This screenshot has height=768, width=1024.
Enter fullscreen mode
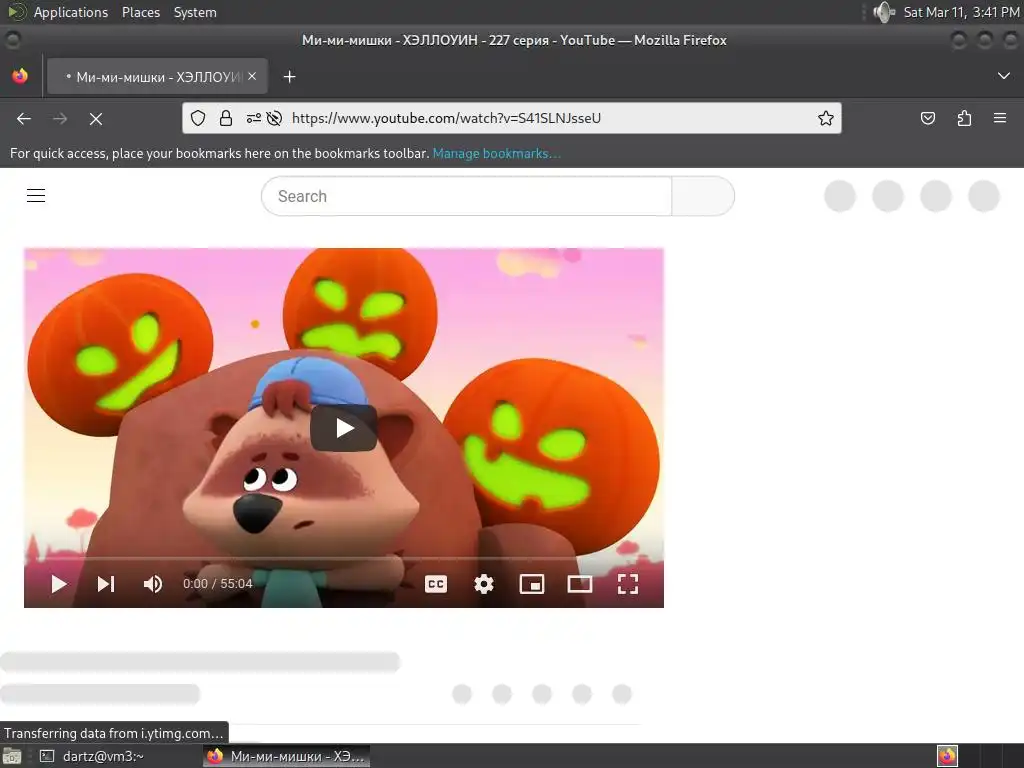628,584
